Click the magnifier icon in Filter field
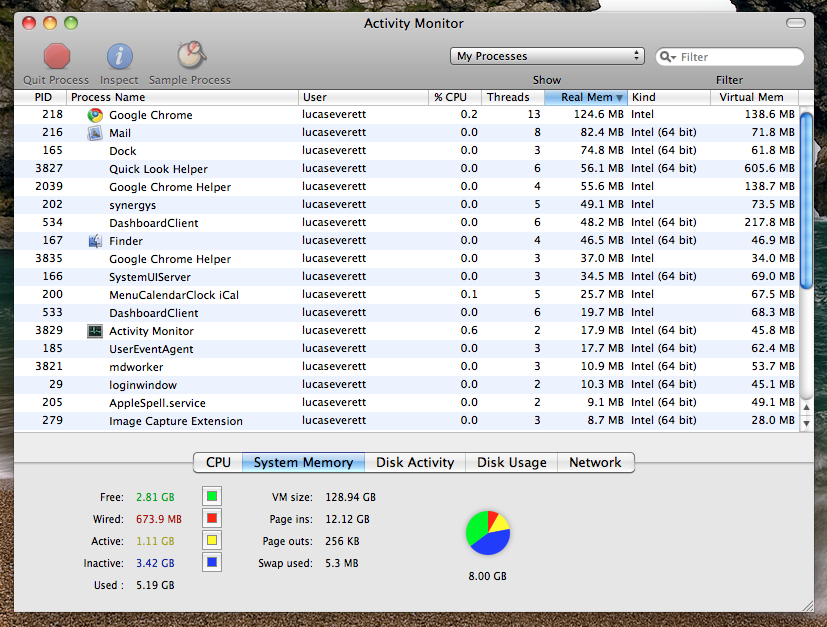Image resolution: width=827 pixels, height=627 pixels. [x=667, y=56]
